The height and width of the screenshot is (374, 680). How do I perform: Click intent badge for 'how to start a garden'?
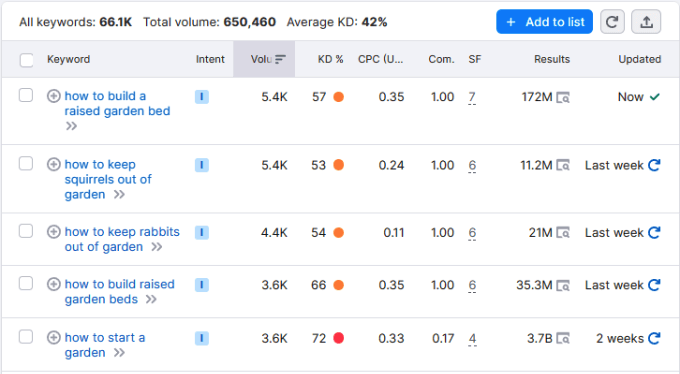tap(202, 338)
